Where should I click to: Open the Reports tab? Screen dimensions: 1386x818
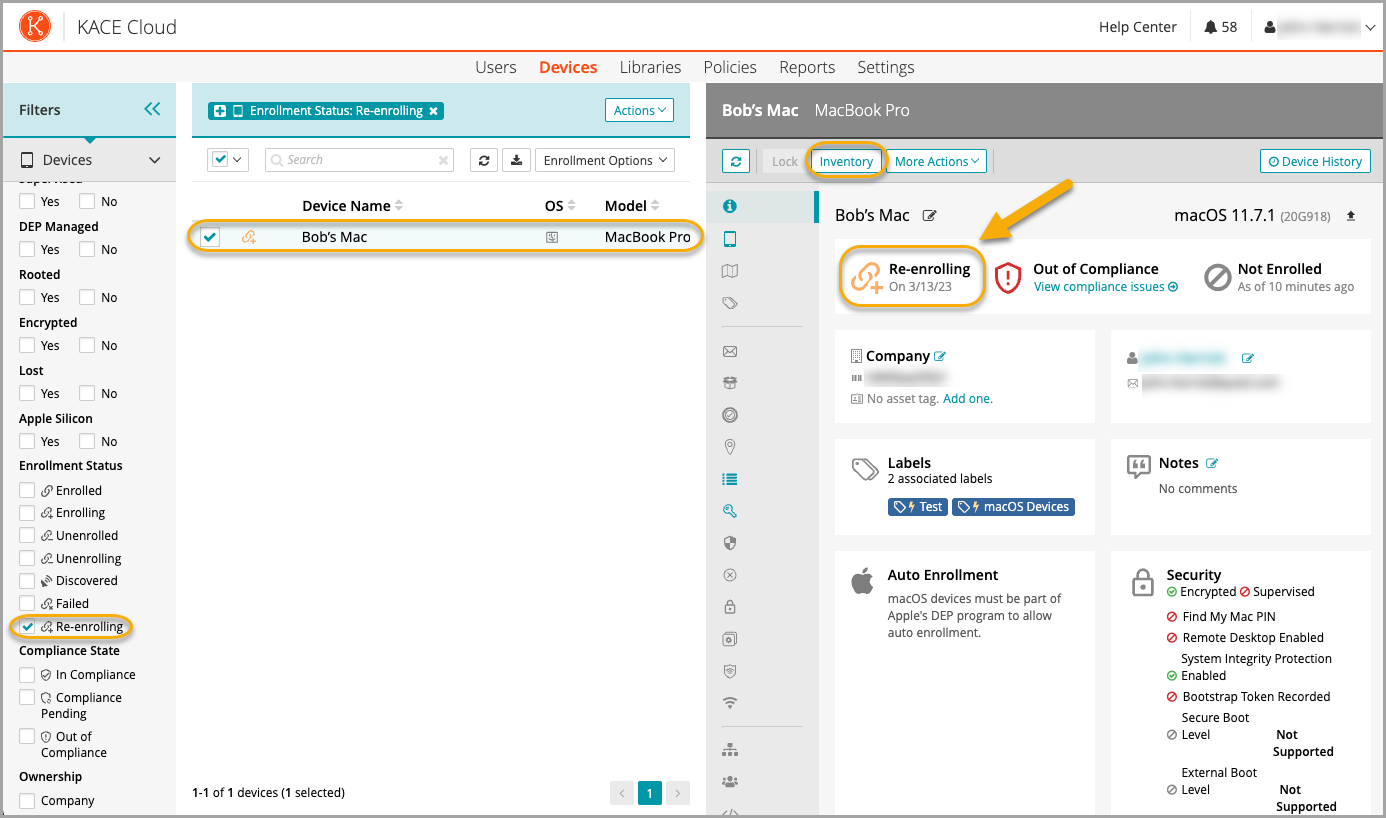pyautogui.click(x=807, y=67)
